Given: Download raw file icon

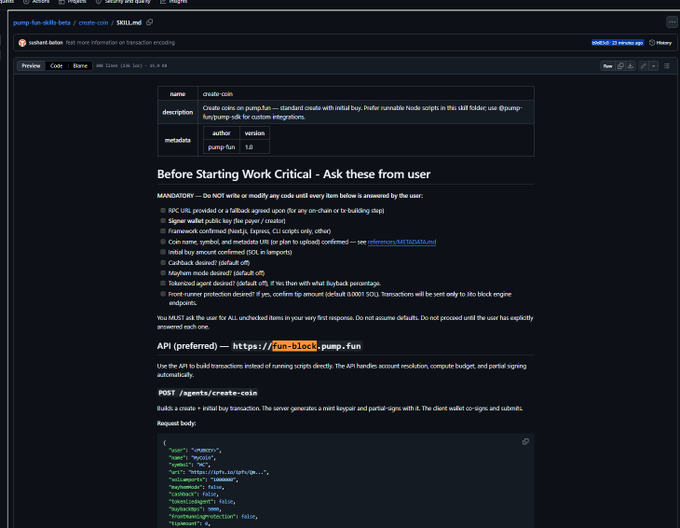Looking at the screenshot, I should click(x=631, y=66).
